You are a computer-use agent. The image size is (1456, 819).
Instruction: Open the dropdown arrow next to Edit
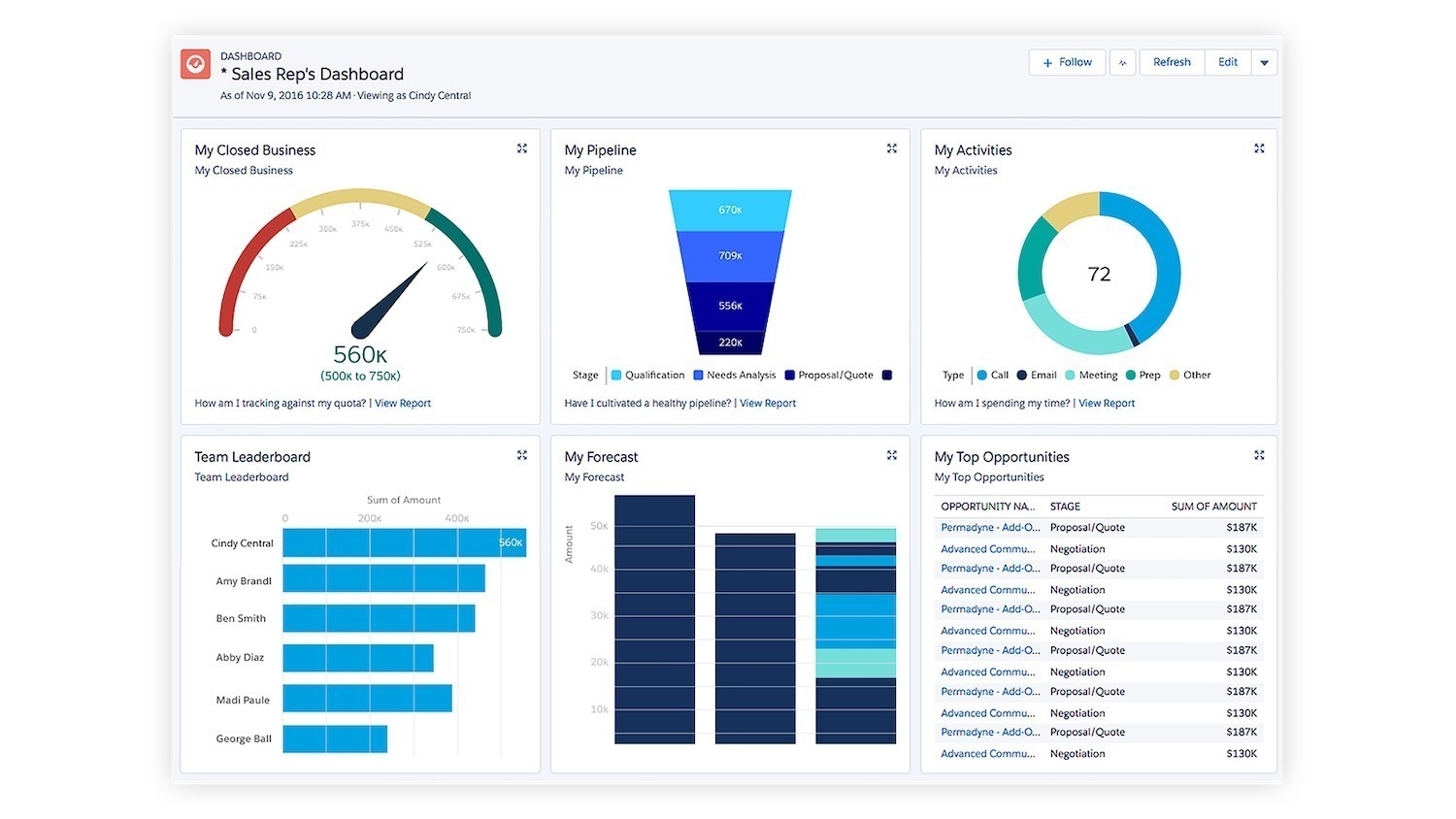pyautogui.click(x=1264, y=61)
